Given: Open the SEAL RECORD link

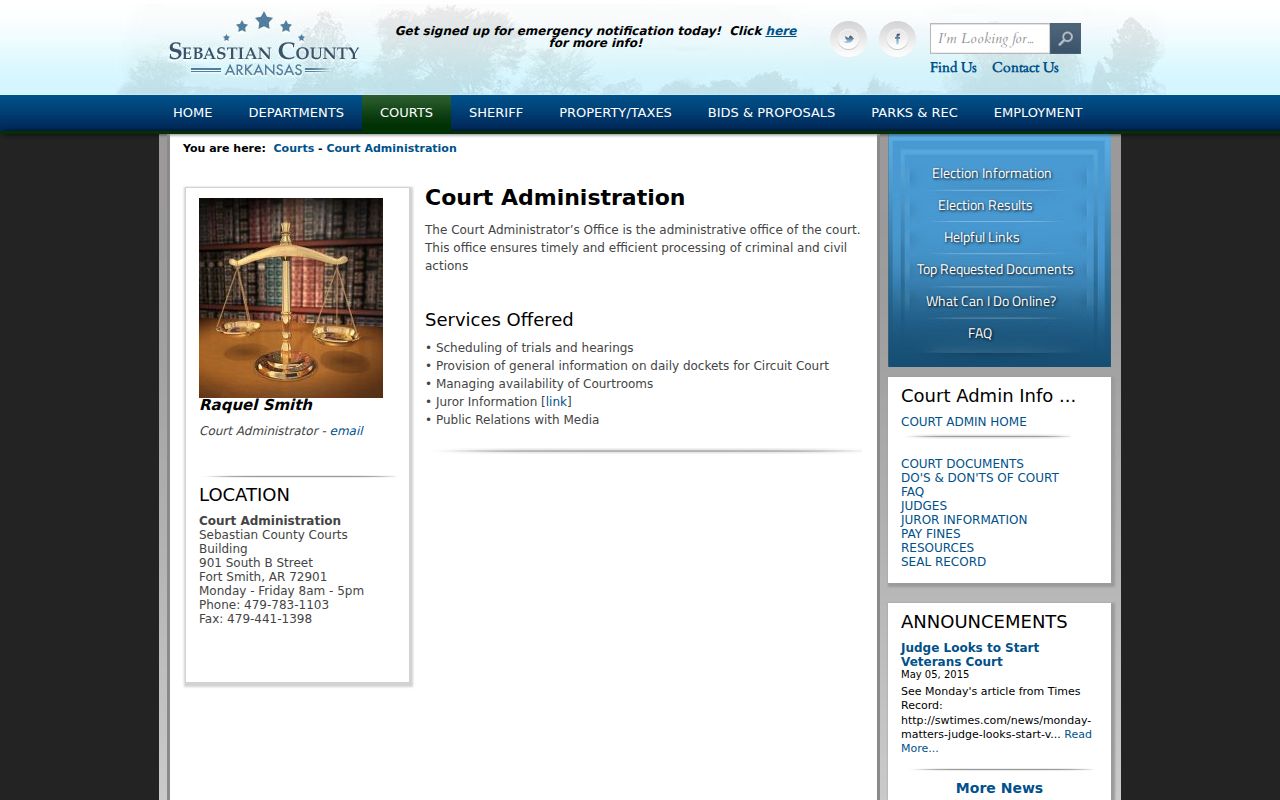Looking at the screenshot, I should tap(943, 562).
